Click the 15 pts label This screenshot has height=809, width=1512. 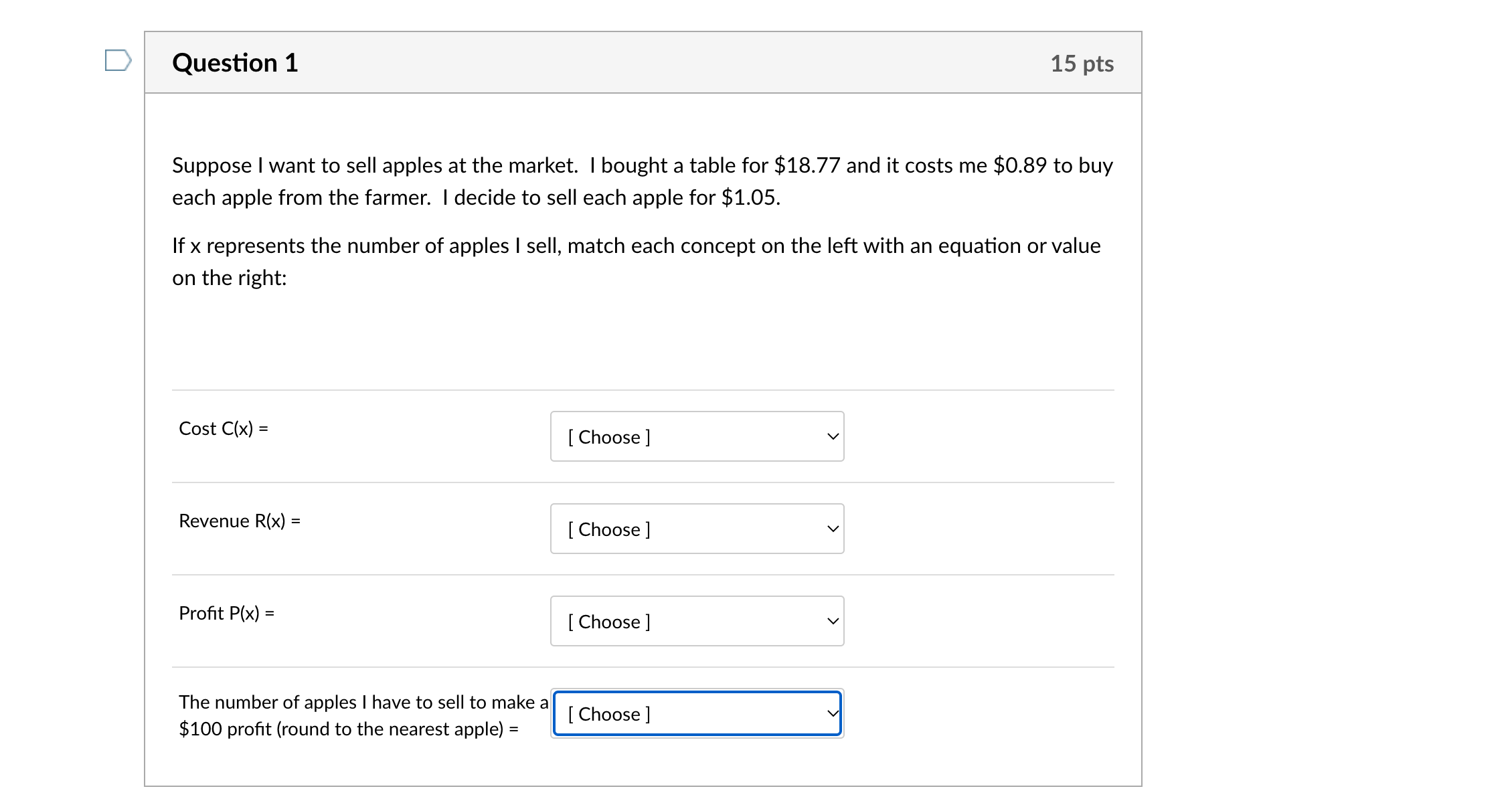1083,62
